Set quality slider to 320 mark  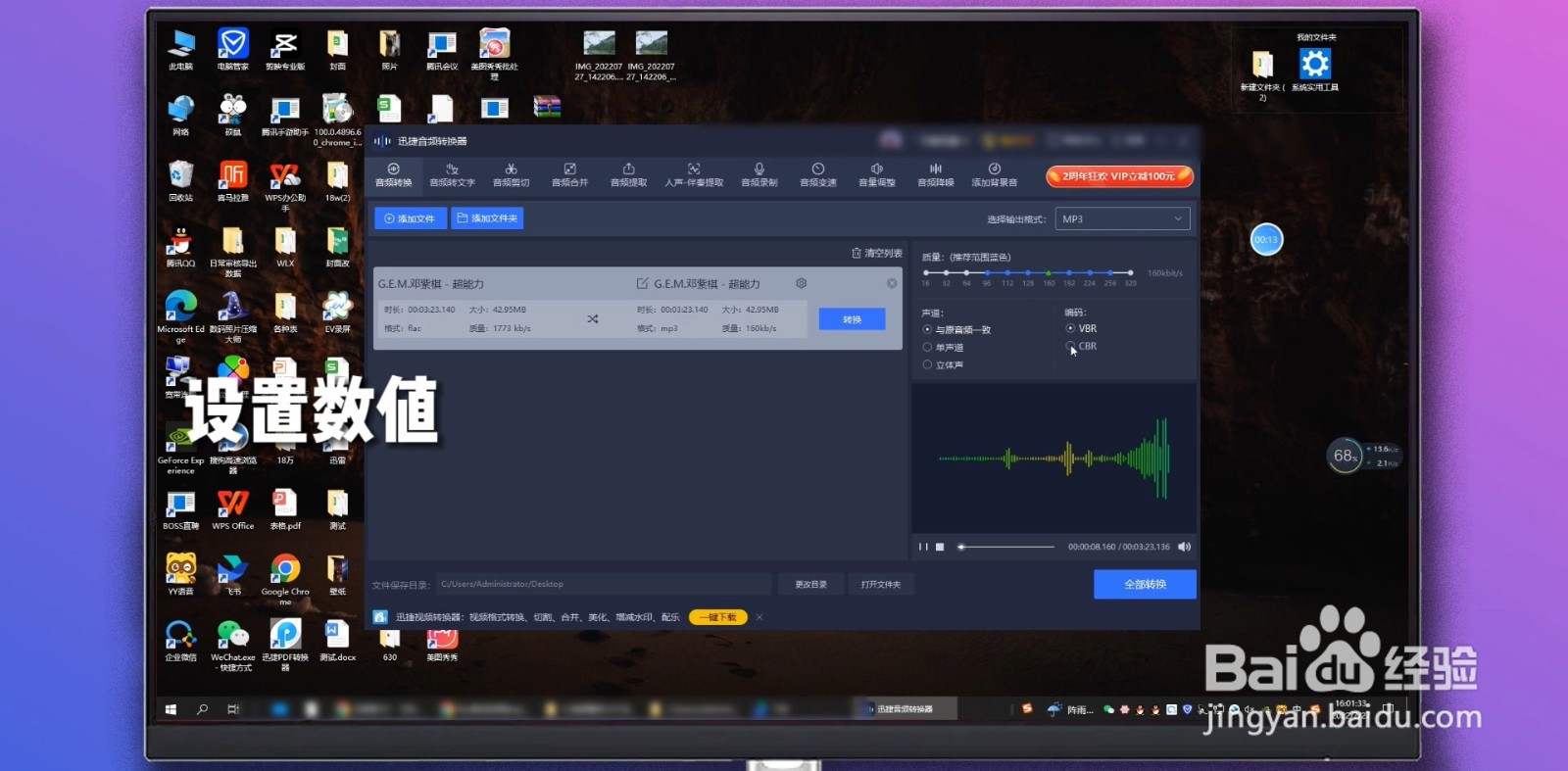click(1130, 272)
